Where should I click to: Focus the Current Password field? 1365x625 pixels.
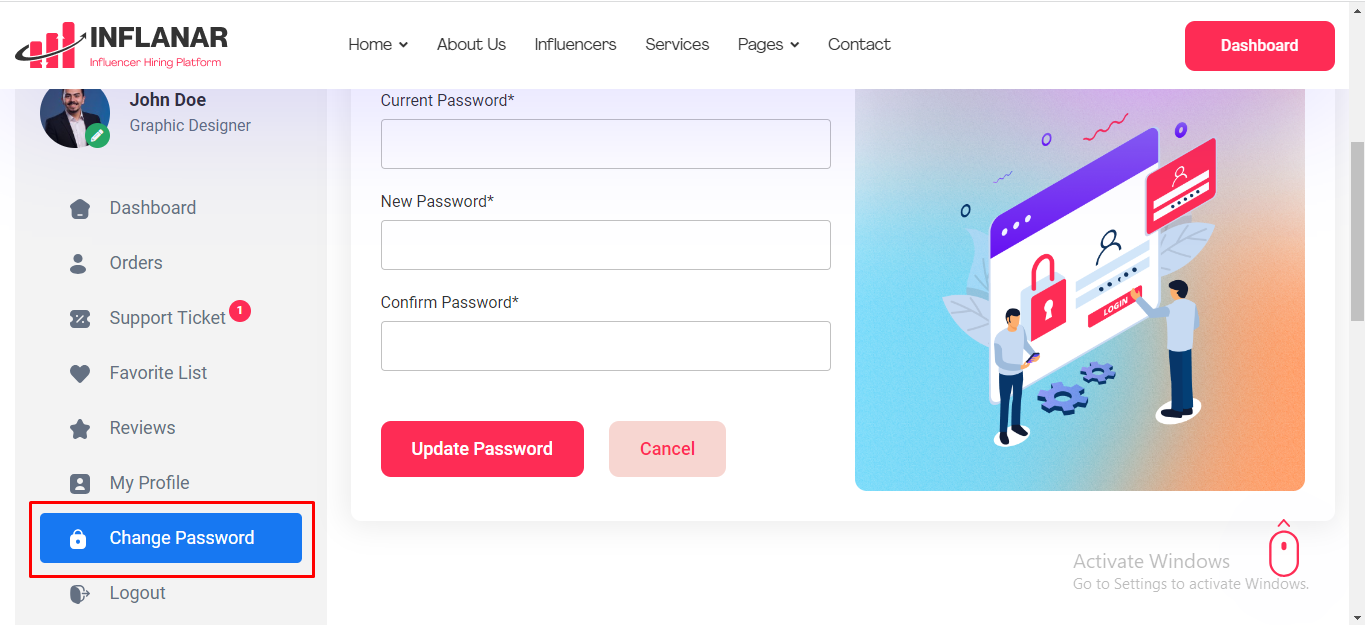(605, 144)
